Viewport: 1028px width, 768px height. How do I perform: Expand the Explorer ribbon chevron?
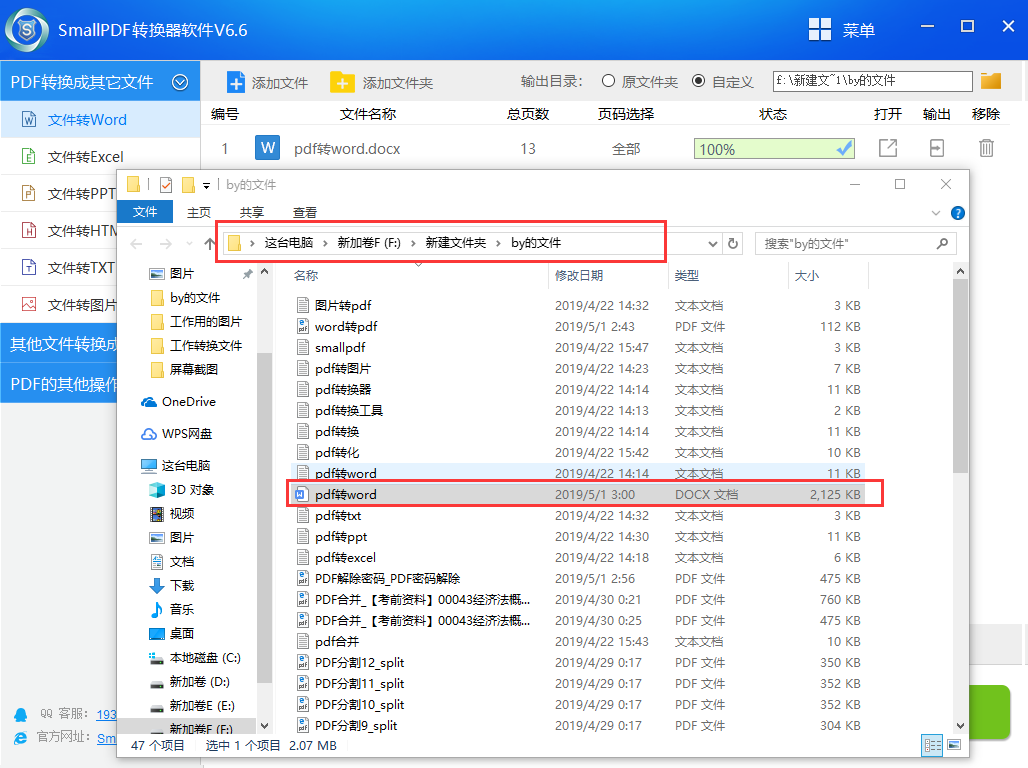(x=936, y=213)
